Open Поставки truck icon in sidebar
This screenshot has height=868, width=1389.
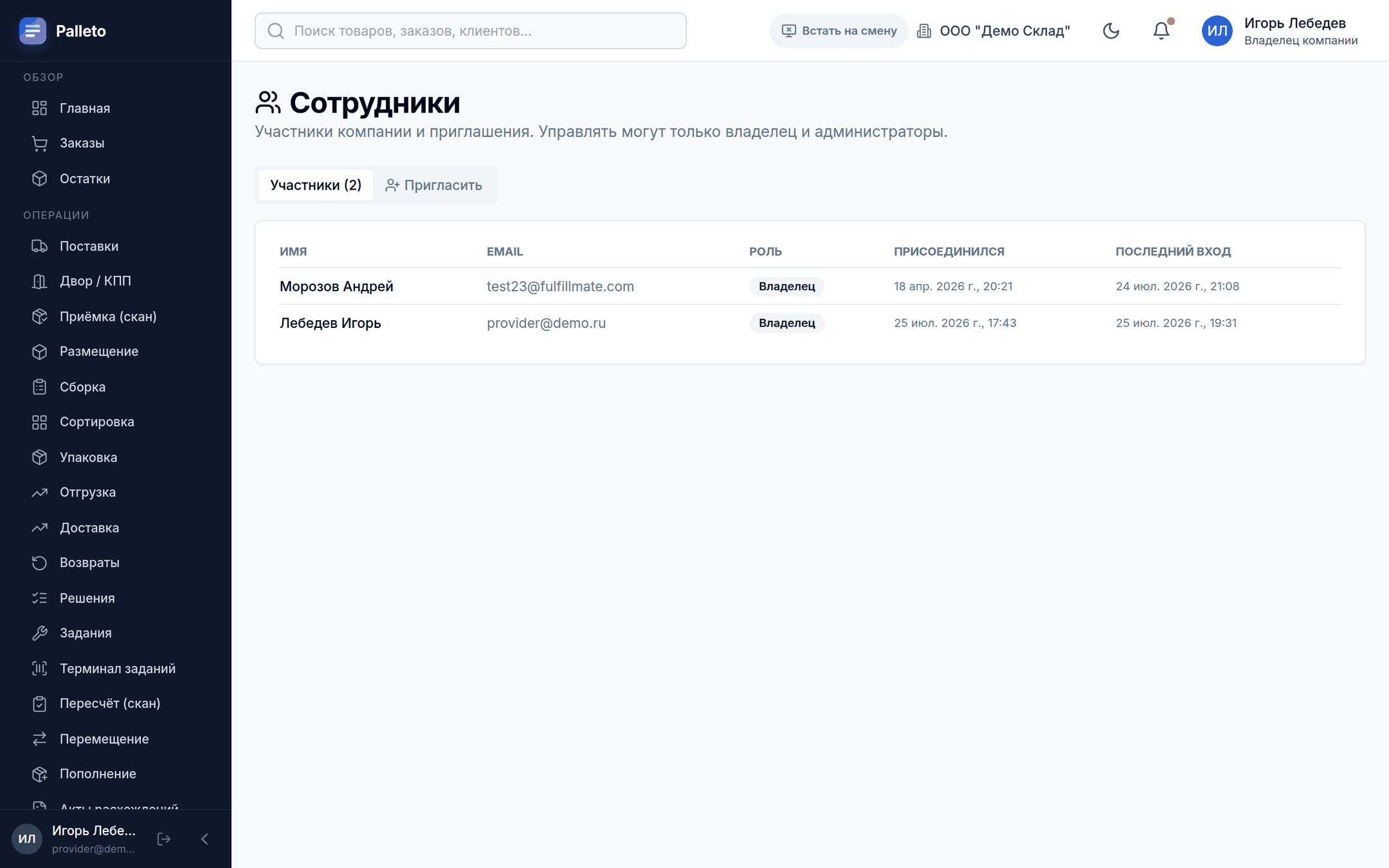tap(40, 246)
